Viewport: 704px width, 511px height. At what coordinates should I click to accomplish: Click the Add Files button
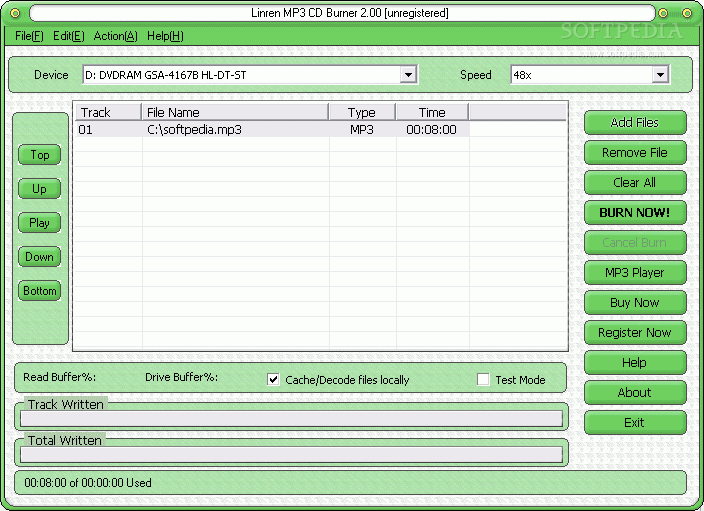(x=635, y=122)
